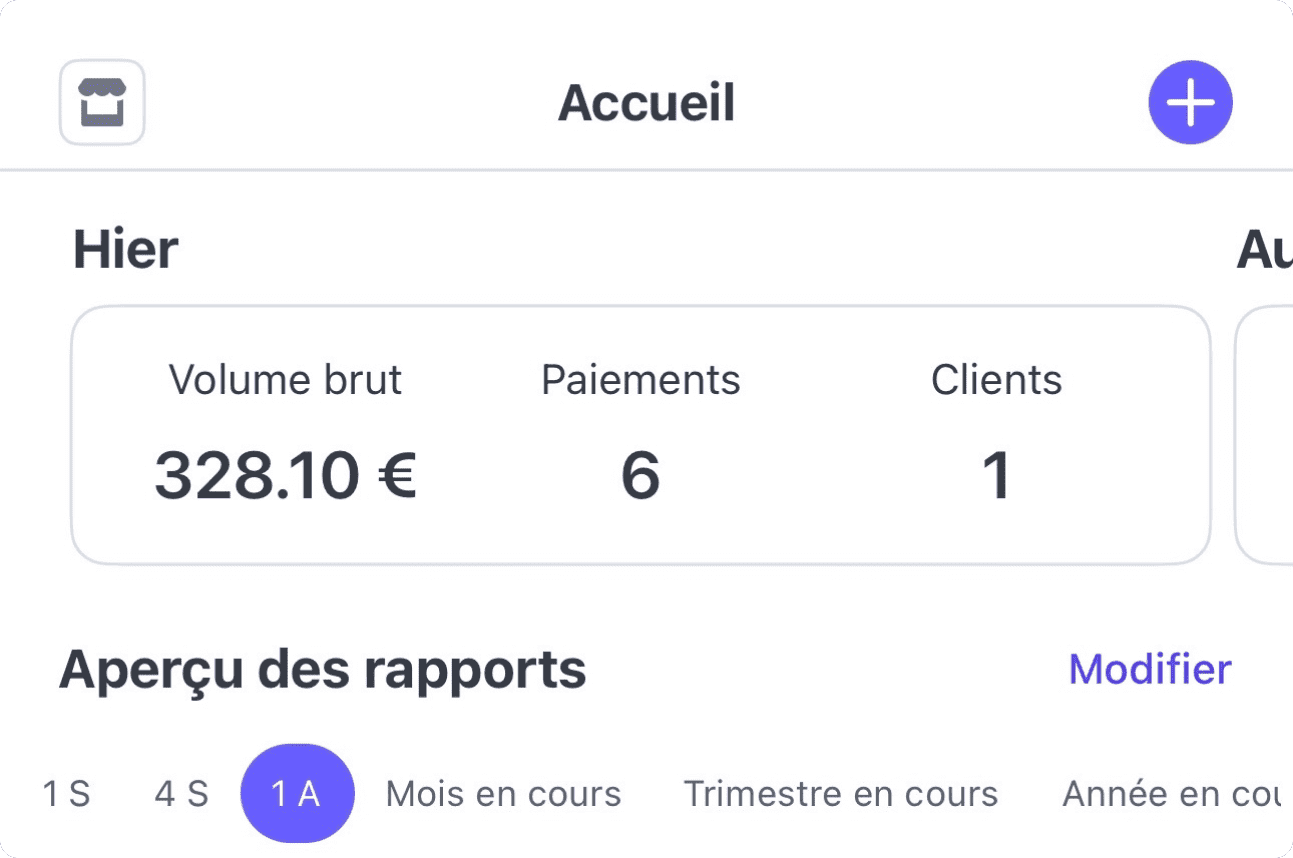The height and width of the screenshot is (858, 1293).
Task: Click the Modifier link
Action: (1150, 670)
